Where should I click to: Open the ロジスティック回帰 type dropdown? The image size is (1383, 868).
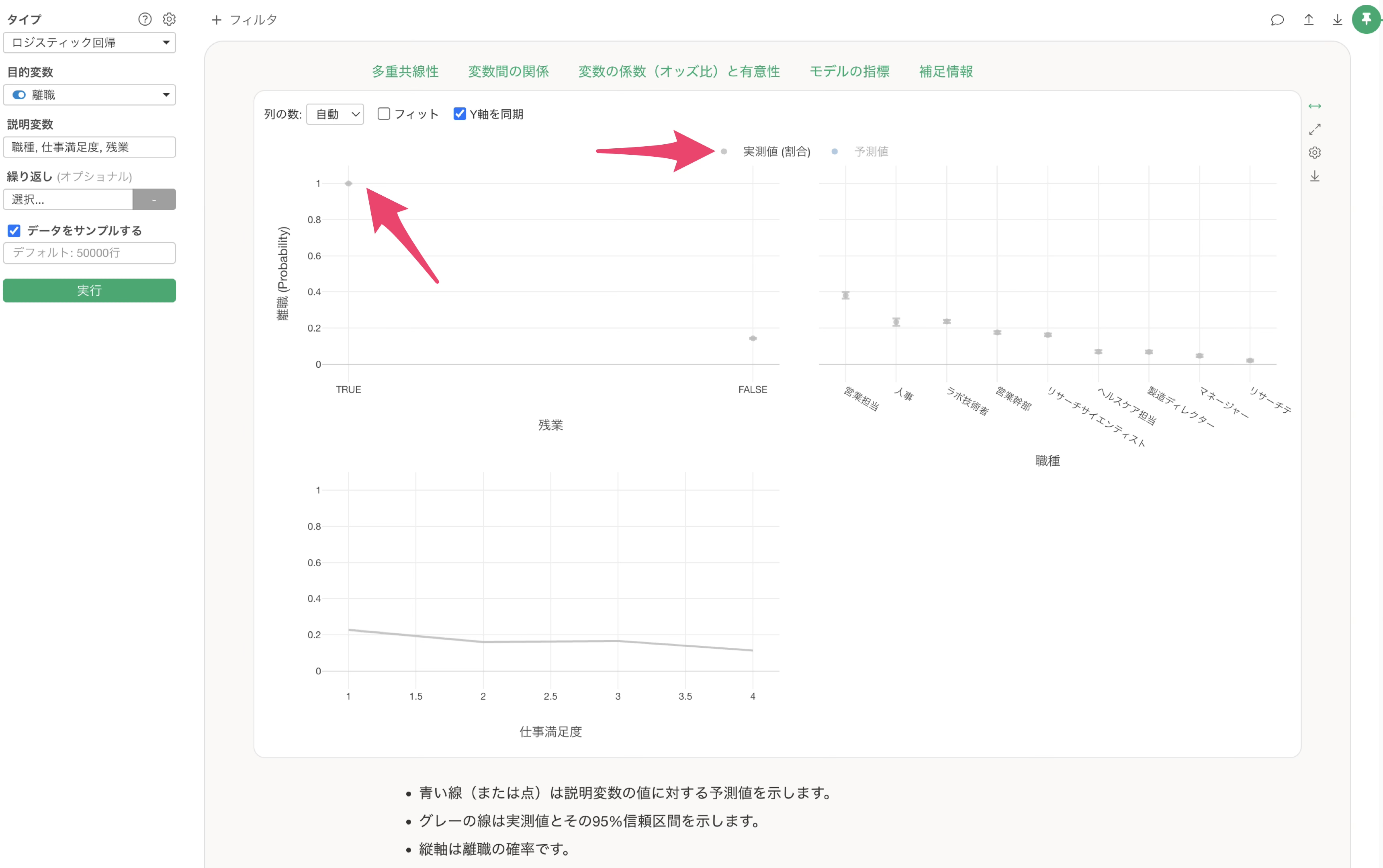(90, 43)
